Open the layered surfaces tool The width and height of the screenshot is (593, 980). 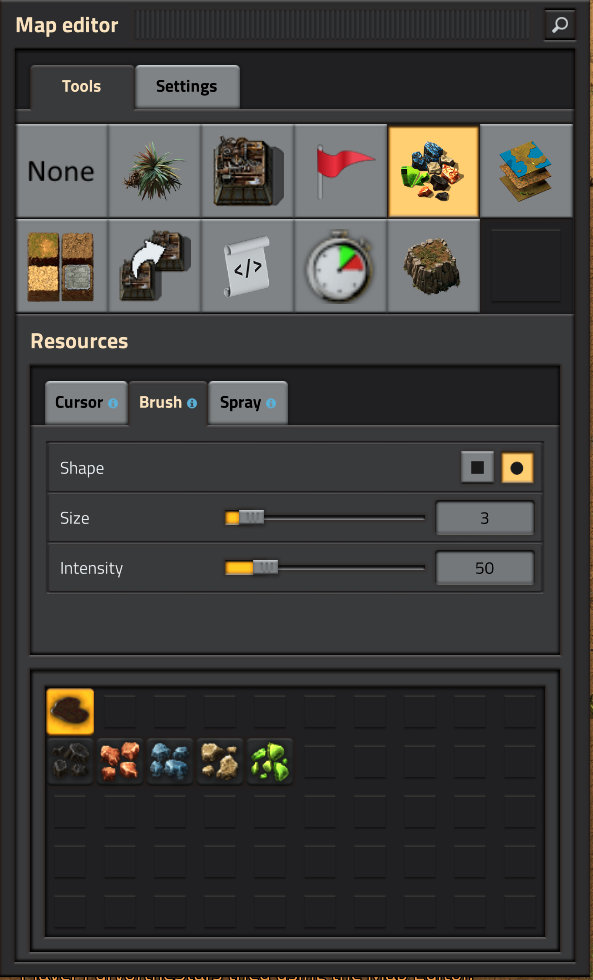tap(526, 171)
